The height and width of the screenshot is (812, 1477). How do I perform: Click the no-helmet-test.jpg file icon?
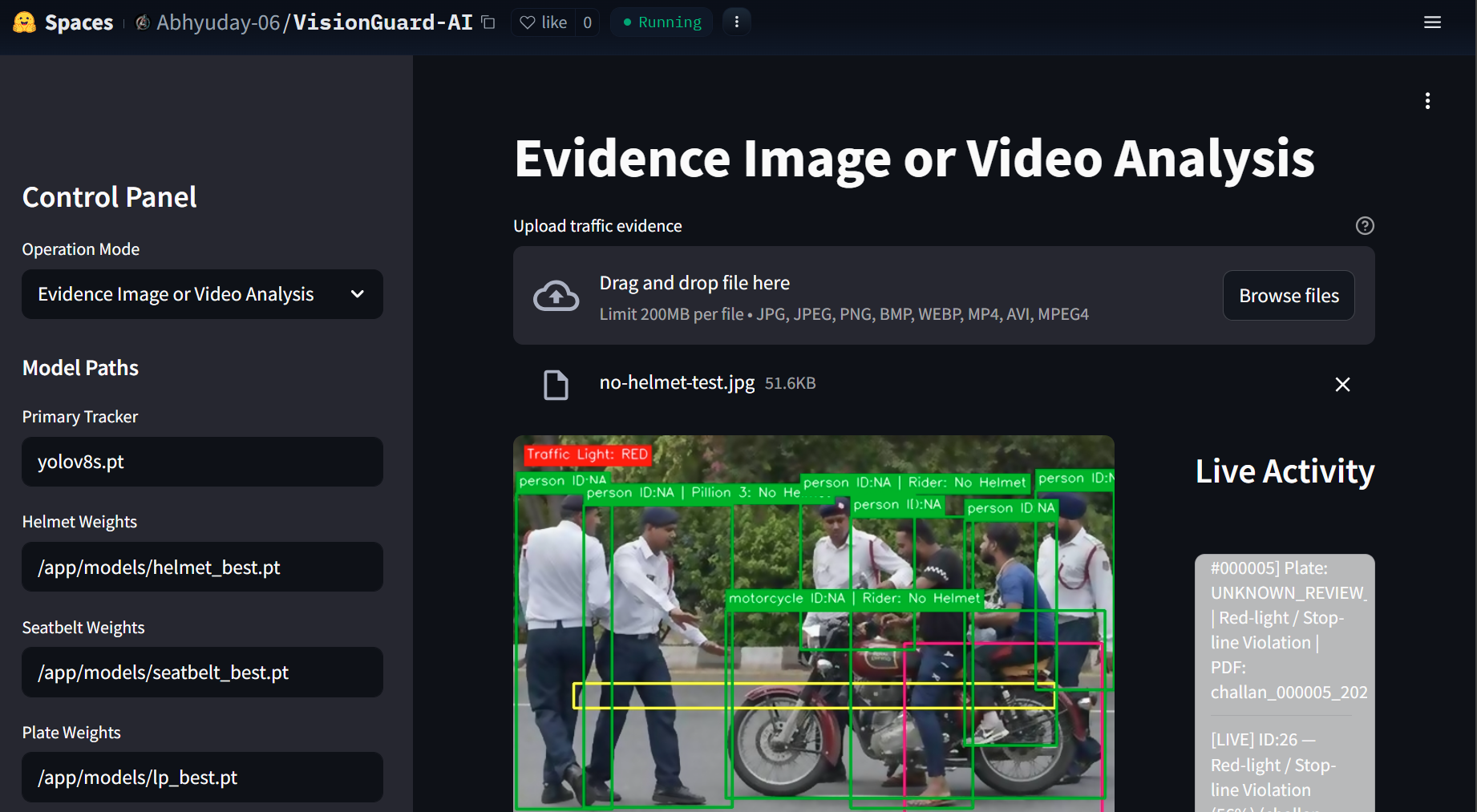(556, 385)
